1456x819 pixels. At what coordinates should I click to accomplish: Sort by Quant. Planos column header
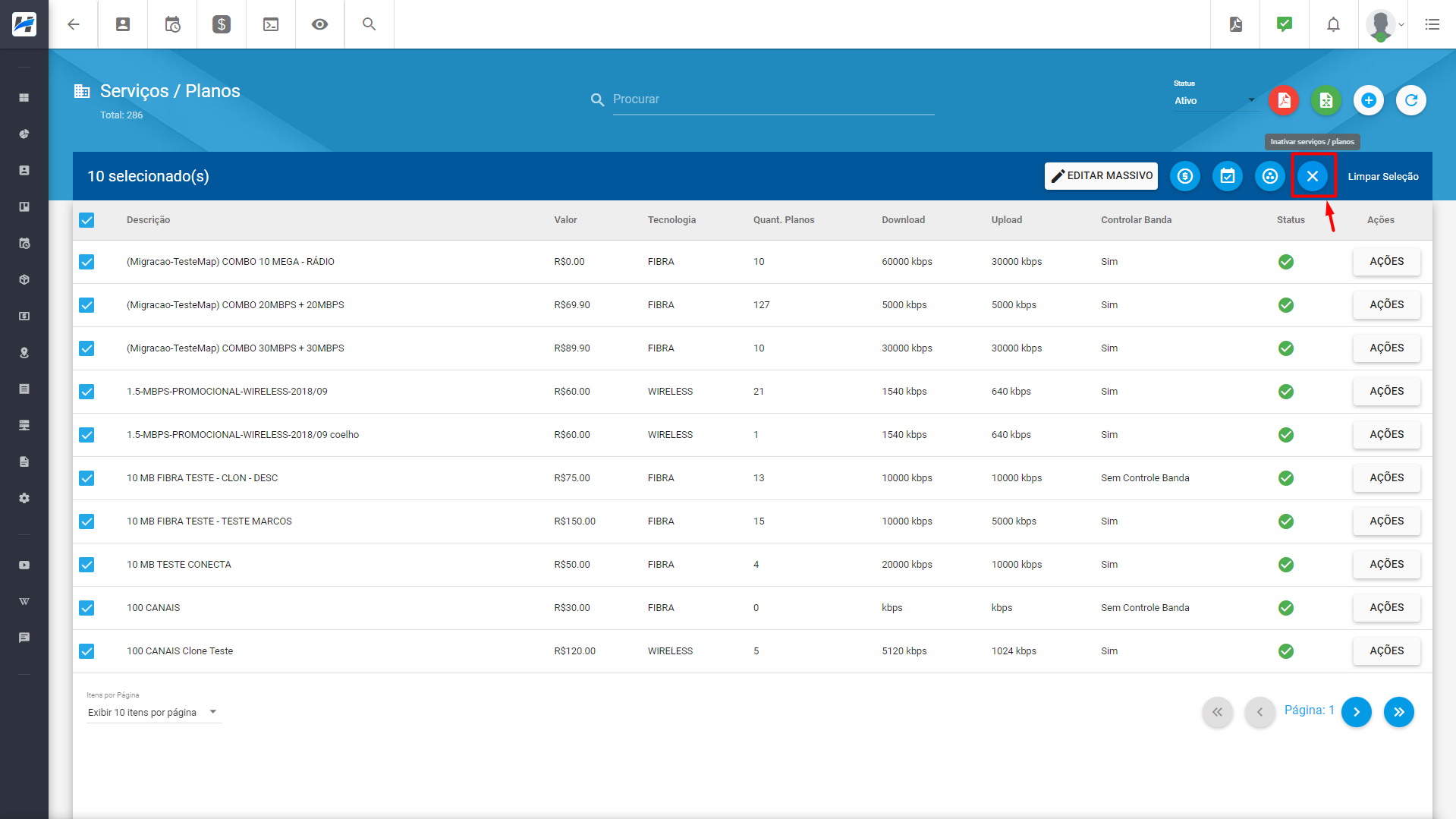pyautogui.click(x=784, y=220)
